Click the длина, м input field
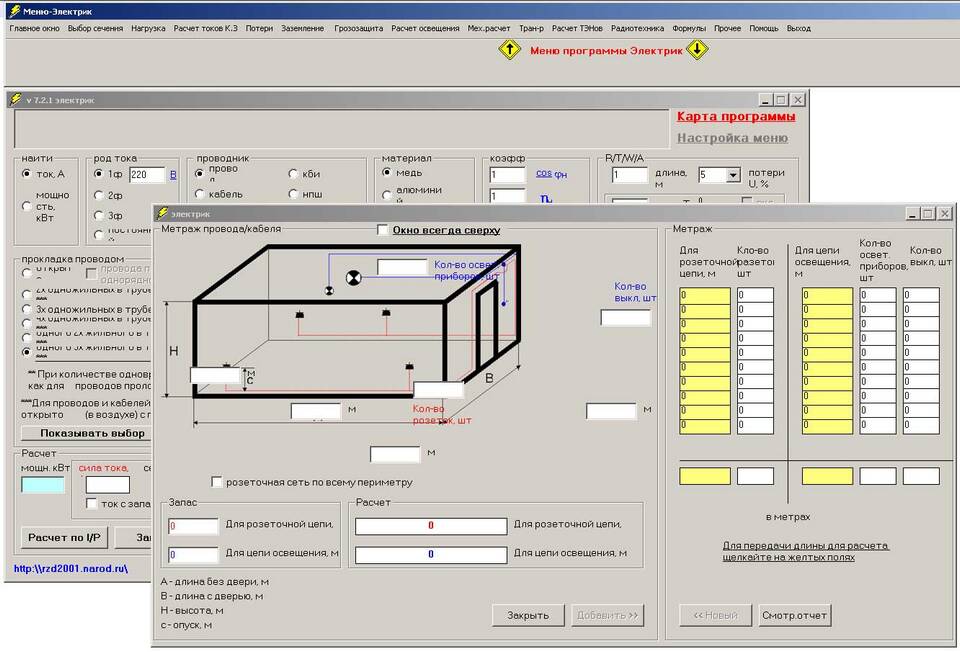The image size is (960, 652). click(629, 175)
